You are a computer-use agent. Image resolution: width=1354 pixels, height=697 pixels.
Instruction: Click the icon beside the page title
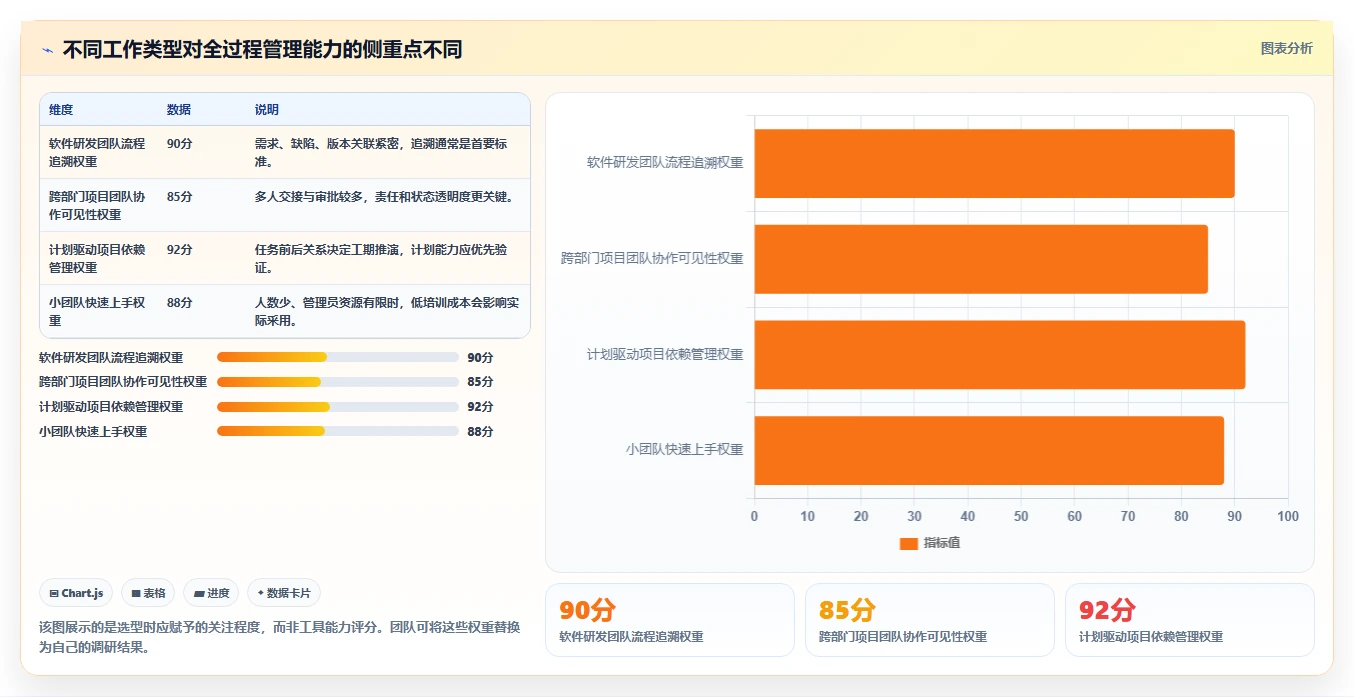click(47, 50)
